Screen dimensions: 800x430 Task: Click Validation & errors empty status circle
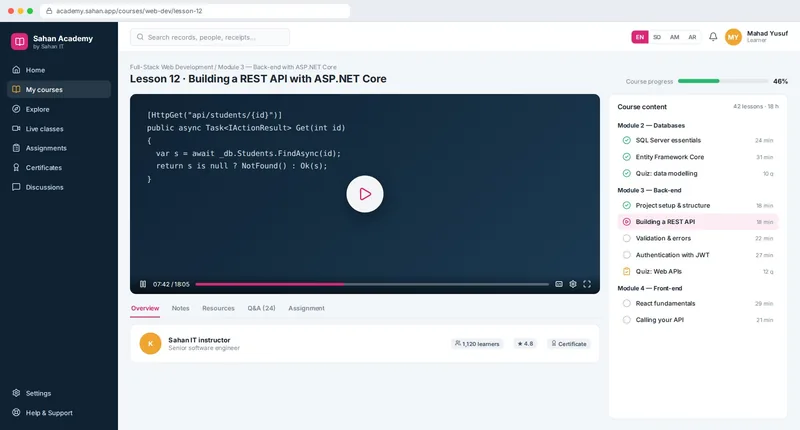[627, 238]
